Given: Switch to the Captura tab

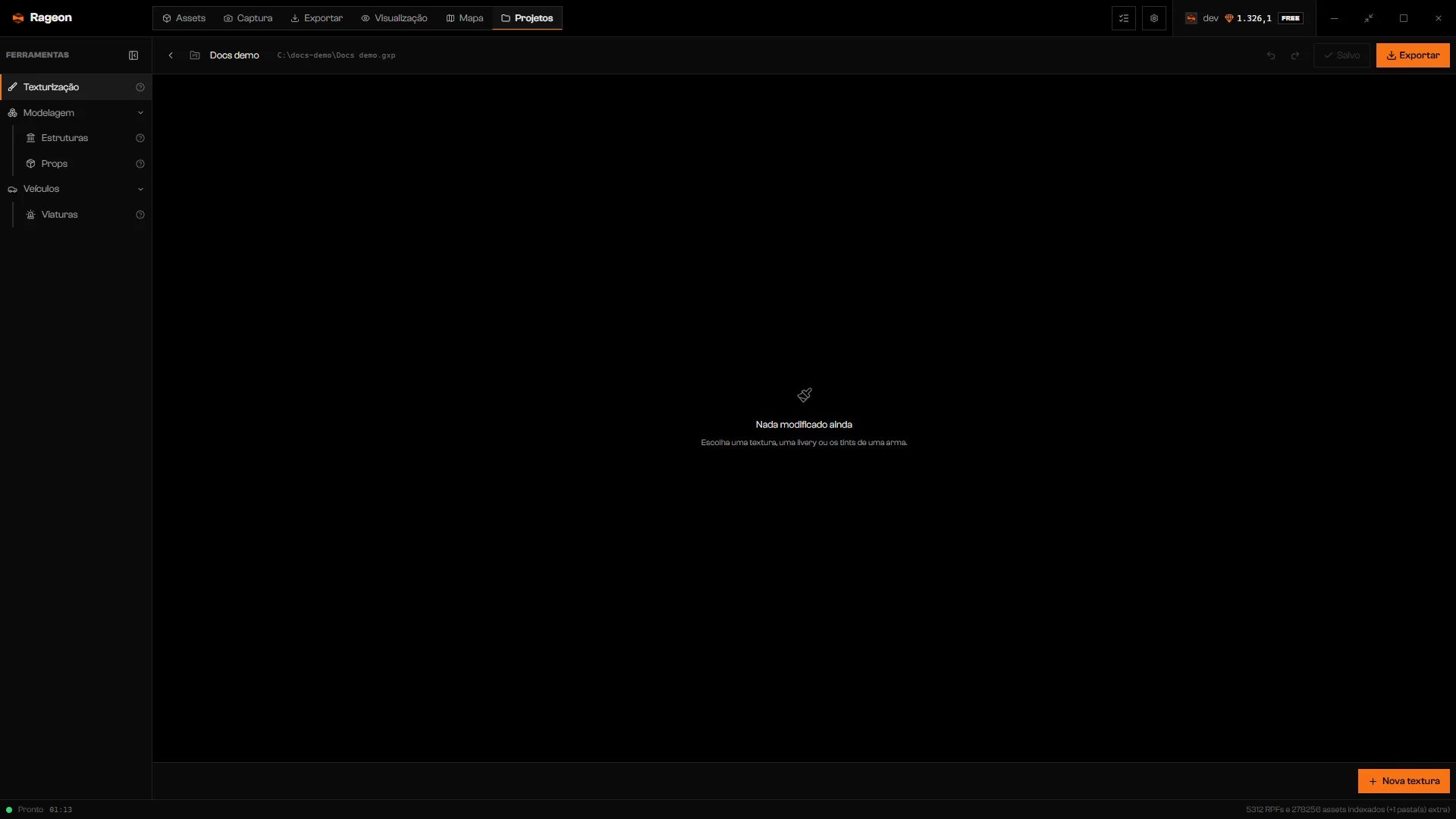Looking at the screenshot, I should 248,18.
